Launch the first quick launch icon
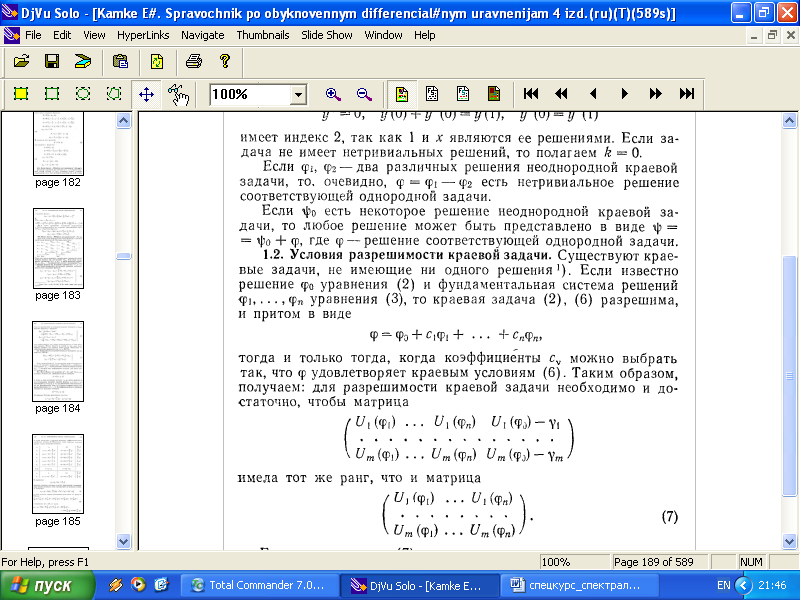Viewport: 800px width, 600px height. click(116, 585)
